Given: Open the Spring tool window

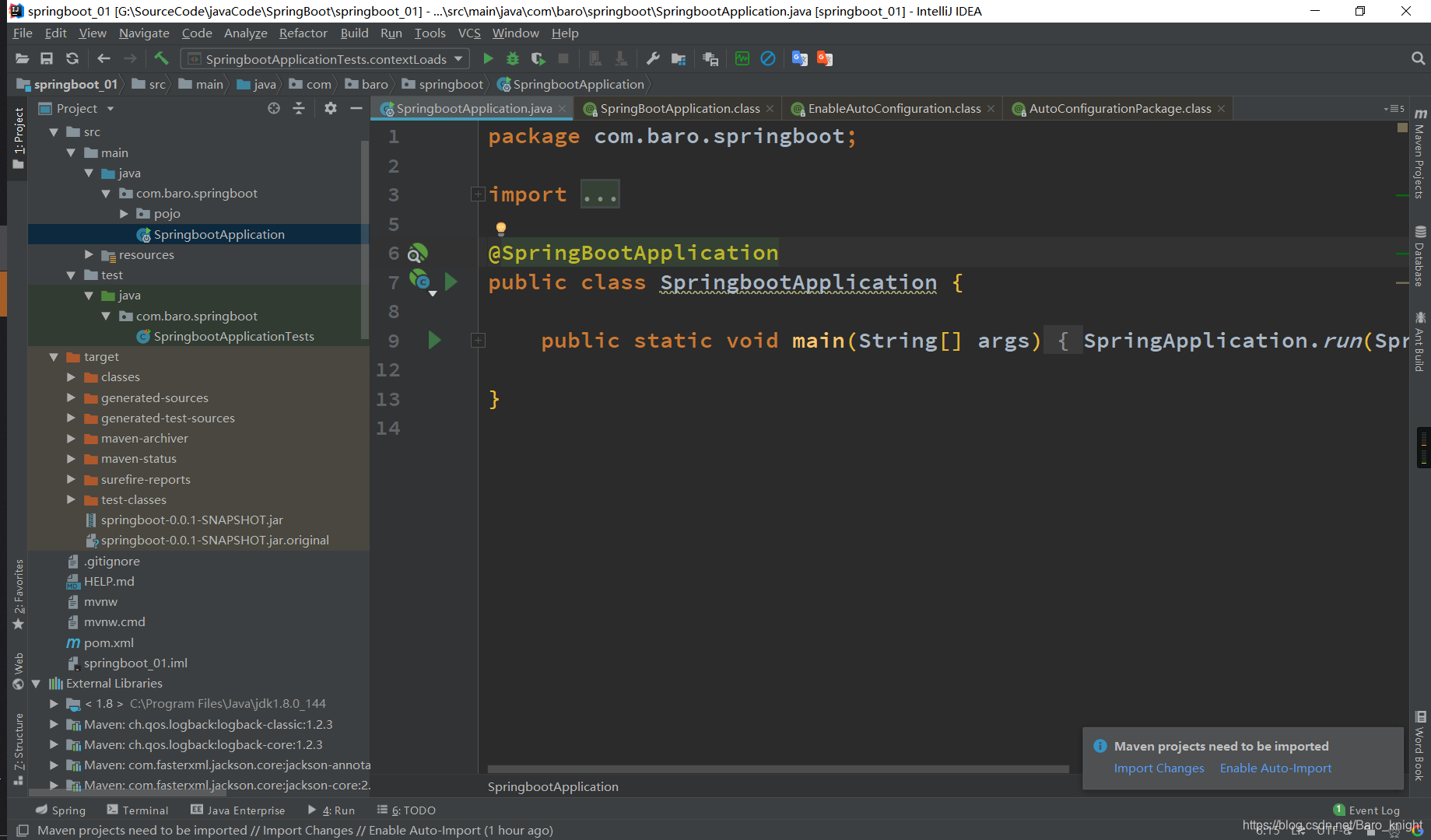Looking at the screenshot, I should click(61, 810).
